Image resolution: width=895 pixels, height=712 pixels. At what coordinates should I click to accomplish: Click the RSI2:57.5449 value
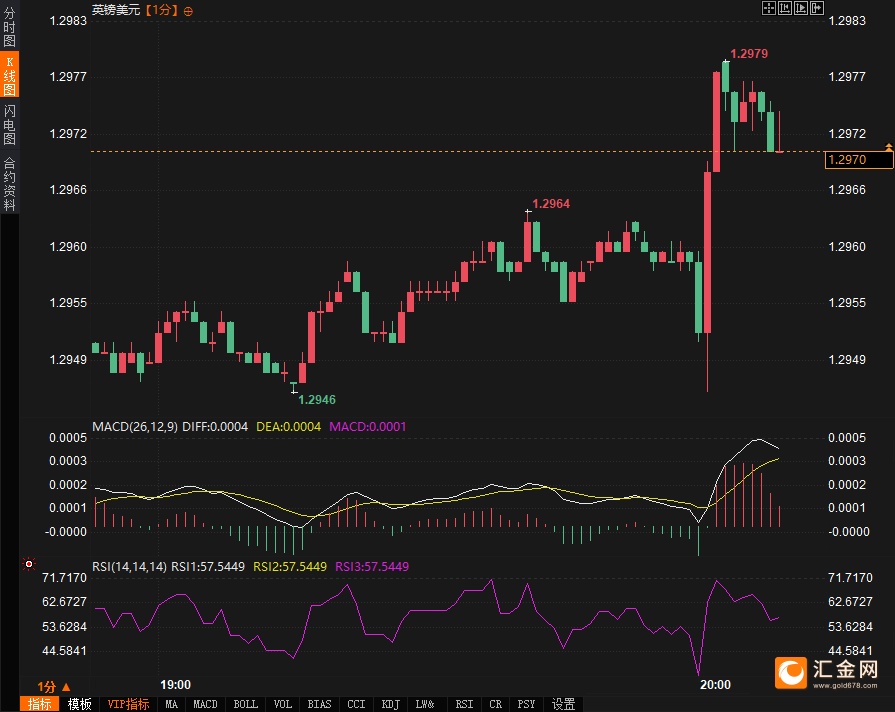(290, 566)
